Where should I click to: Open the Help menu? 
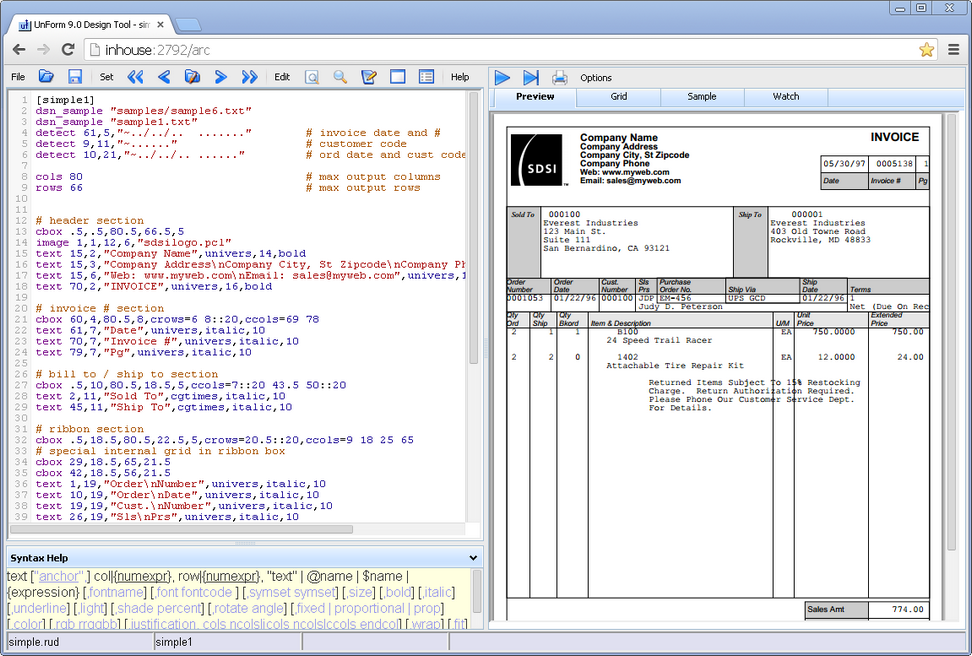tap(460, 77)
